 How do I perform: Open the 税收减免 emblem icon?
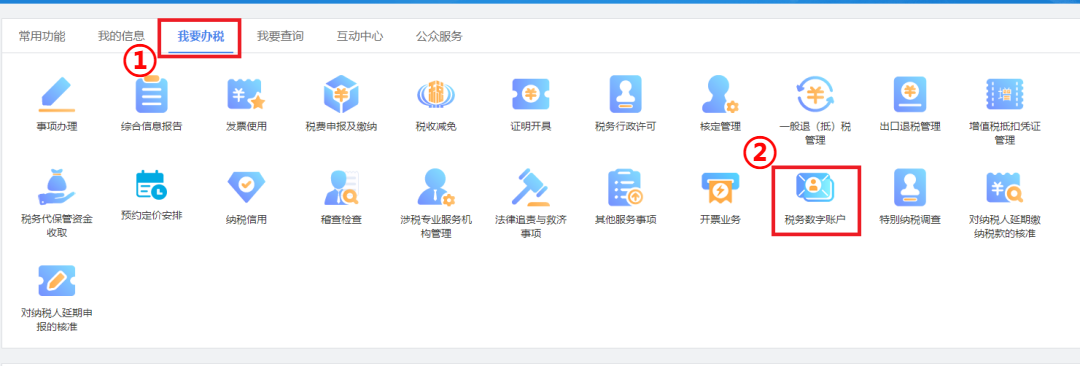click(436, 94)
